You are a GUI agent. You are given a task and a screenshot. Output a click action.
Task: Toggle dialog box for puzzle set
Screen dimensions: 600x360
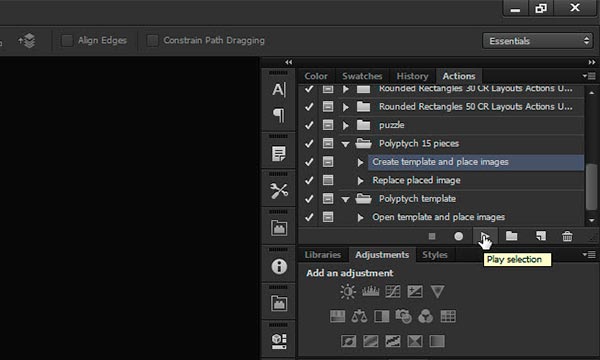tap(328, 125)
